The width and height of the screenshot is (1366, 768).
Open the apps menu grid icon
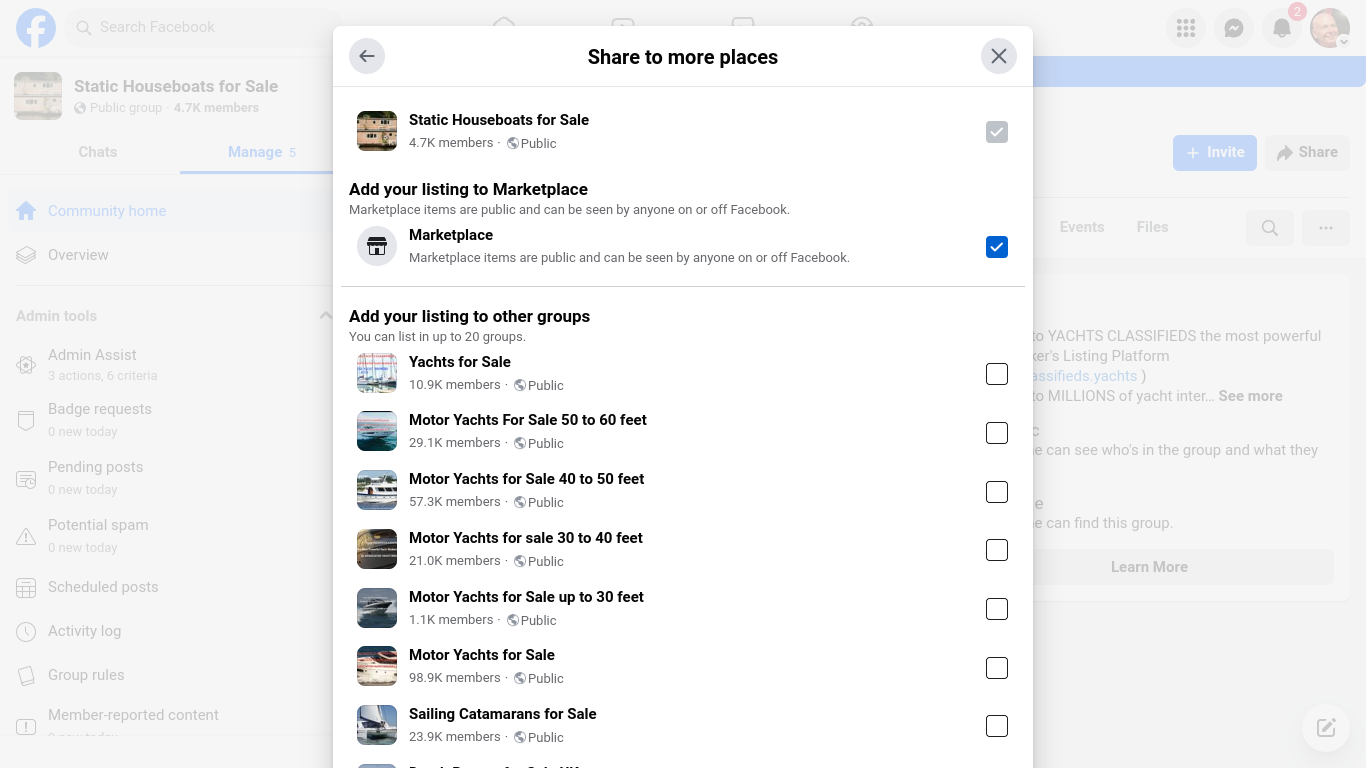pos(1186,28)
